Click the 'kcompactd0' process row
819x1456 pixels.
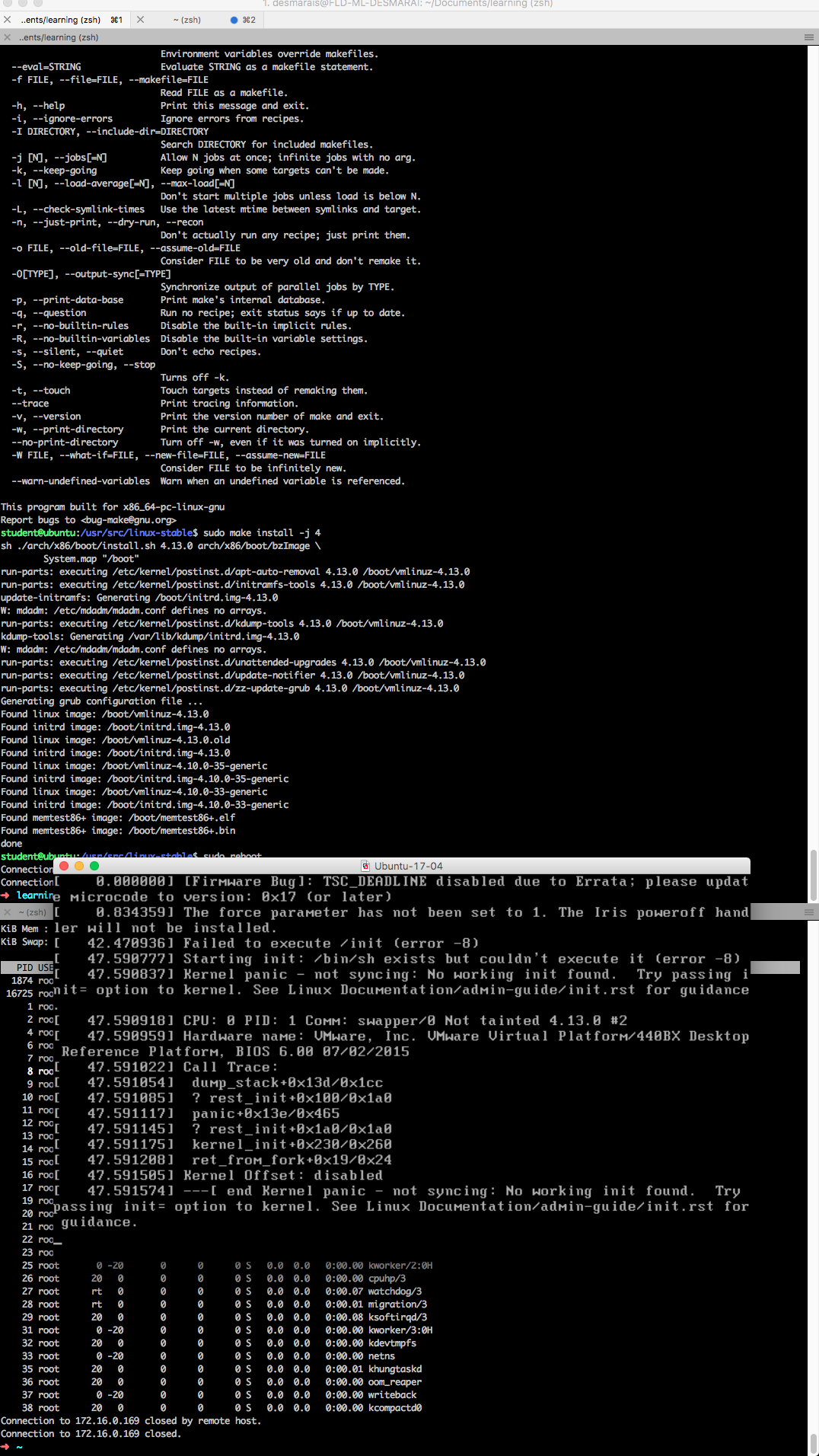click(221, 1408)
